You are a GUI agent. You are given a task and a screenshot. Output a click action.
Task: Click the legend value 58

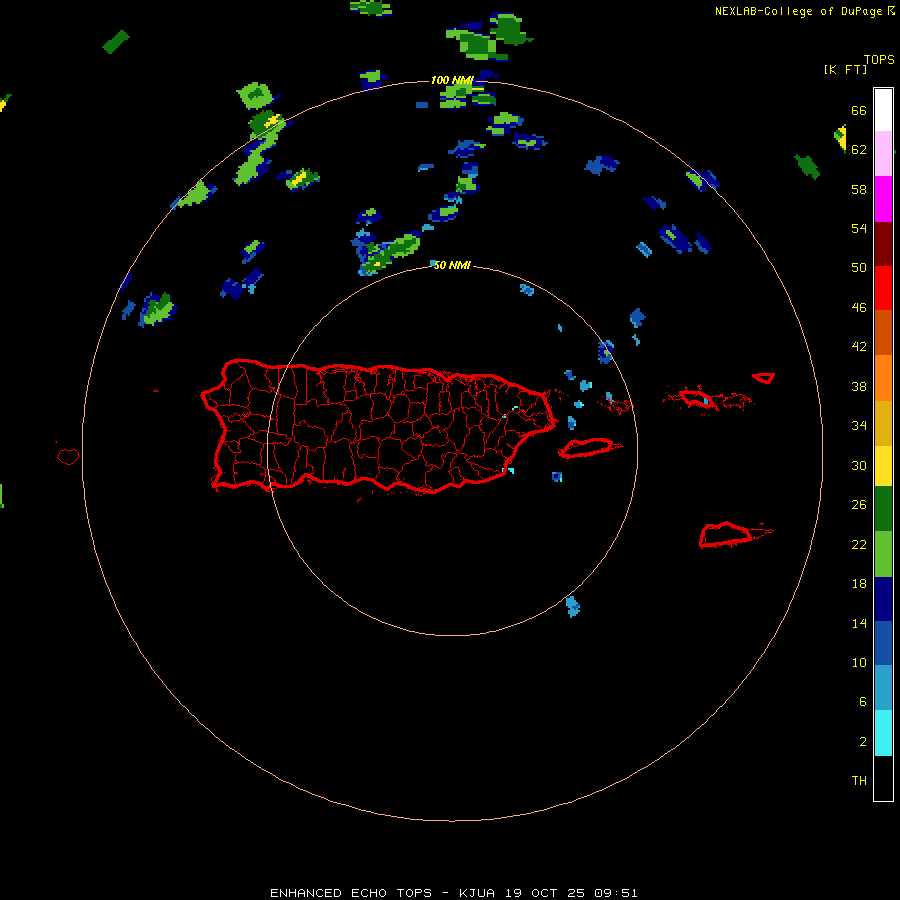[859, 189]
